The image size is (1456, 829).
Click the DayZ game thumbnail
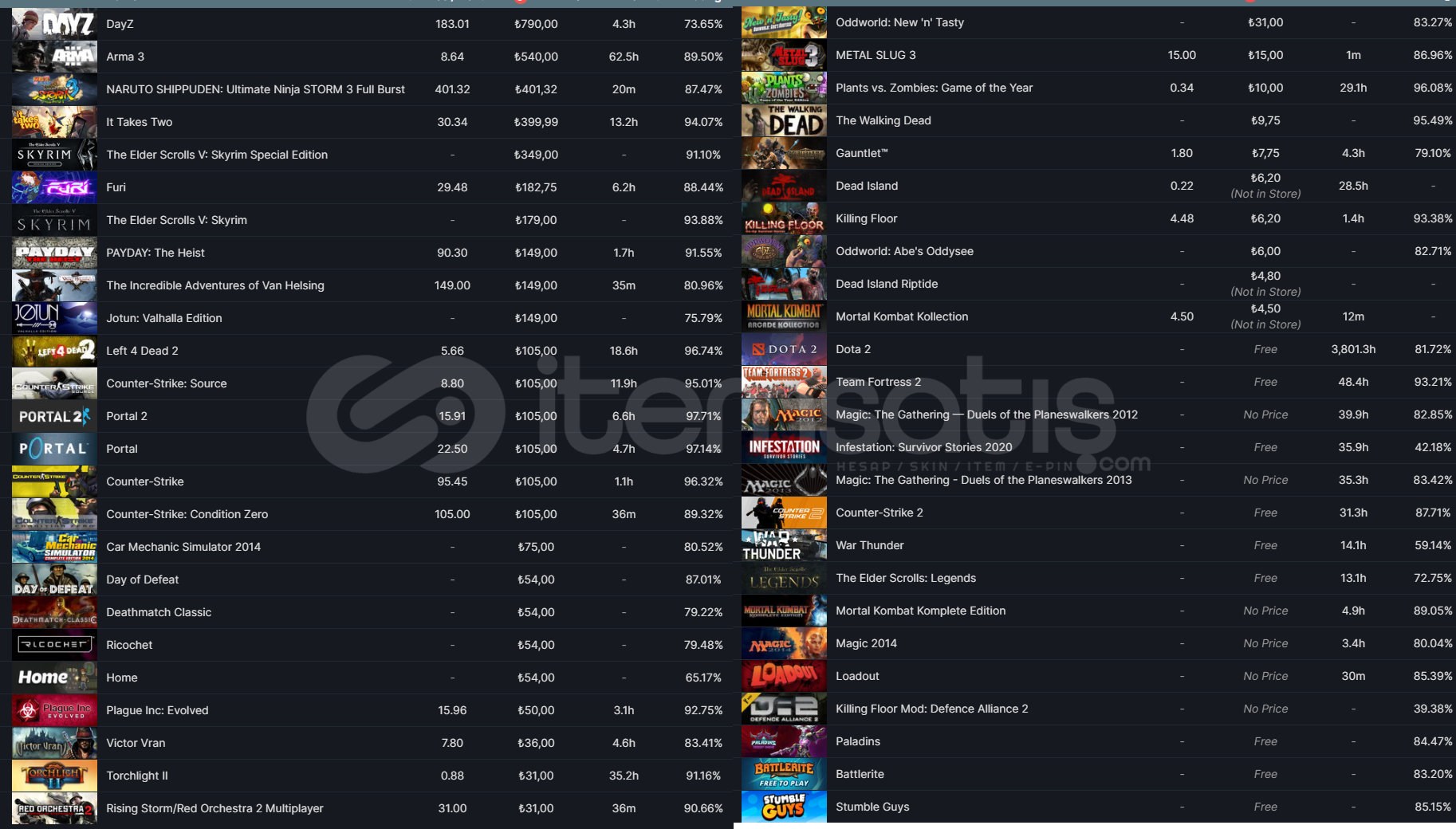coord(54,24)
